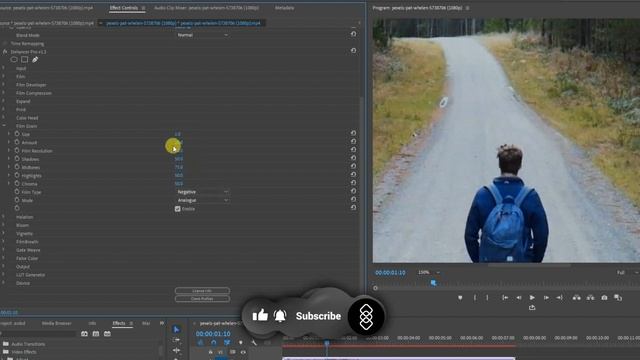Toggle animation stopwatch for Highlights
Image resolution: width=640 pixels, height=360 pixels.
(17, 175)
